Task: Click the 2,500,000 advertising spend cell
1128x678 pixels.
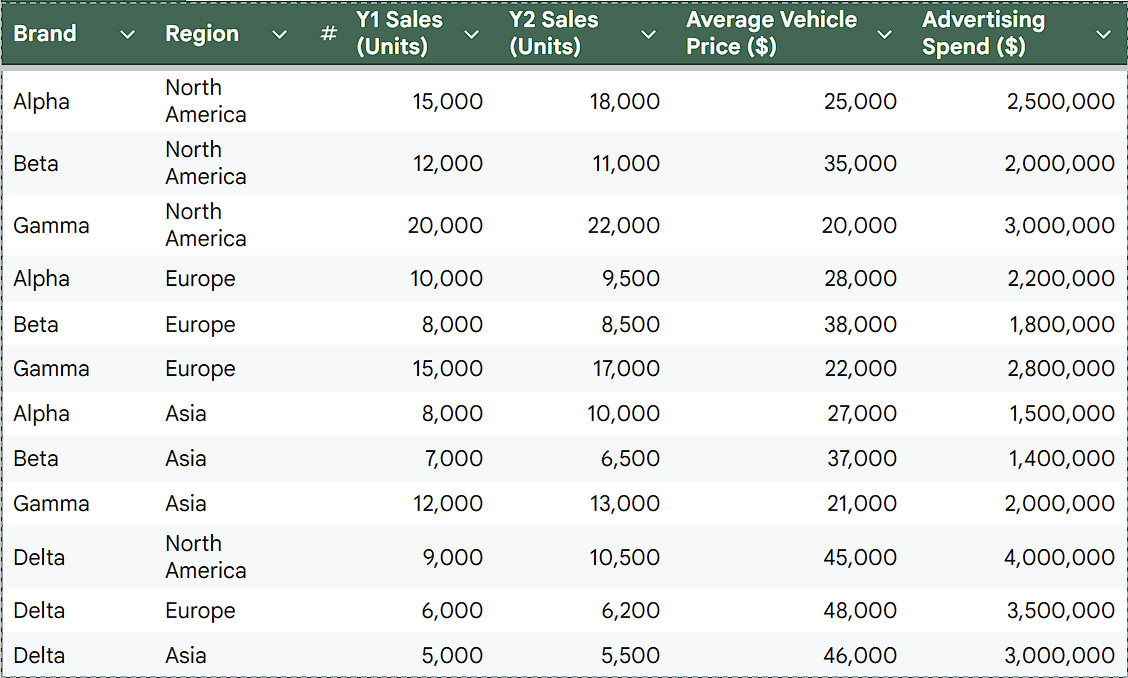Action: [x=1060, y=102]
